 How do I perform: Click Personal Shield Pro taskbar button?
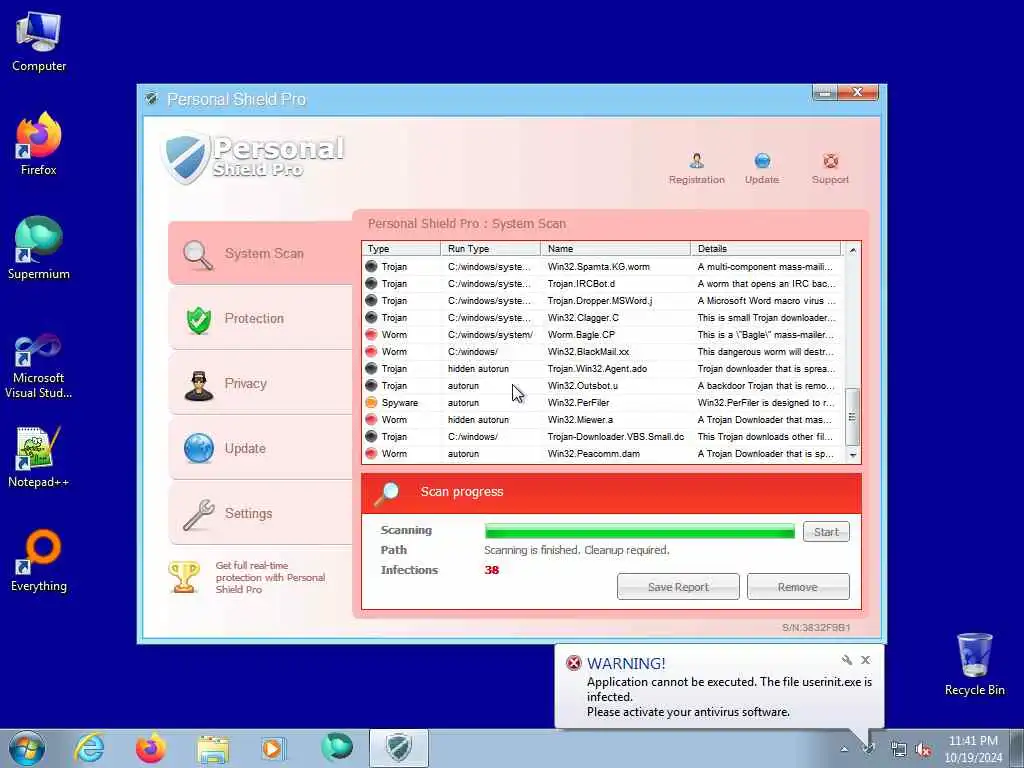(399, 748)
